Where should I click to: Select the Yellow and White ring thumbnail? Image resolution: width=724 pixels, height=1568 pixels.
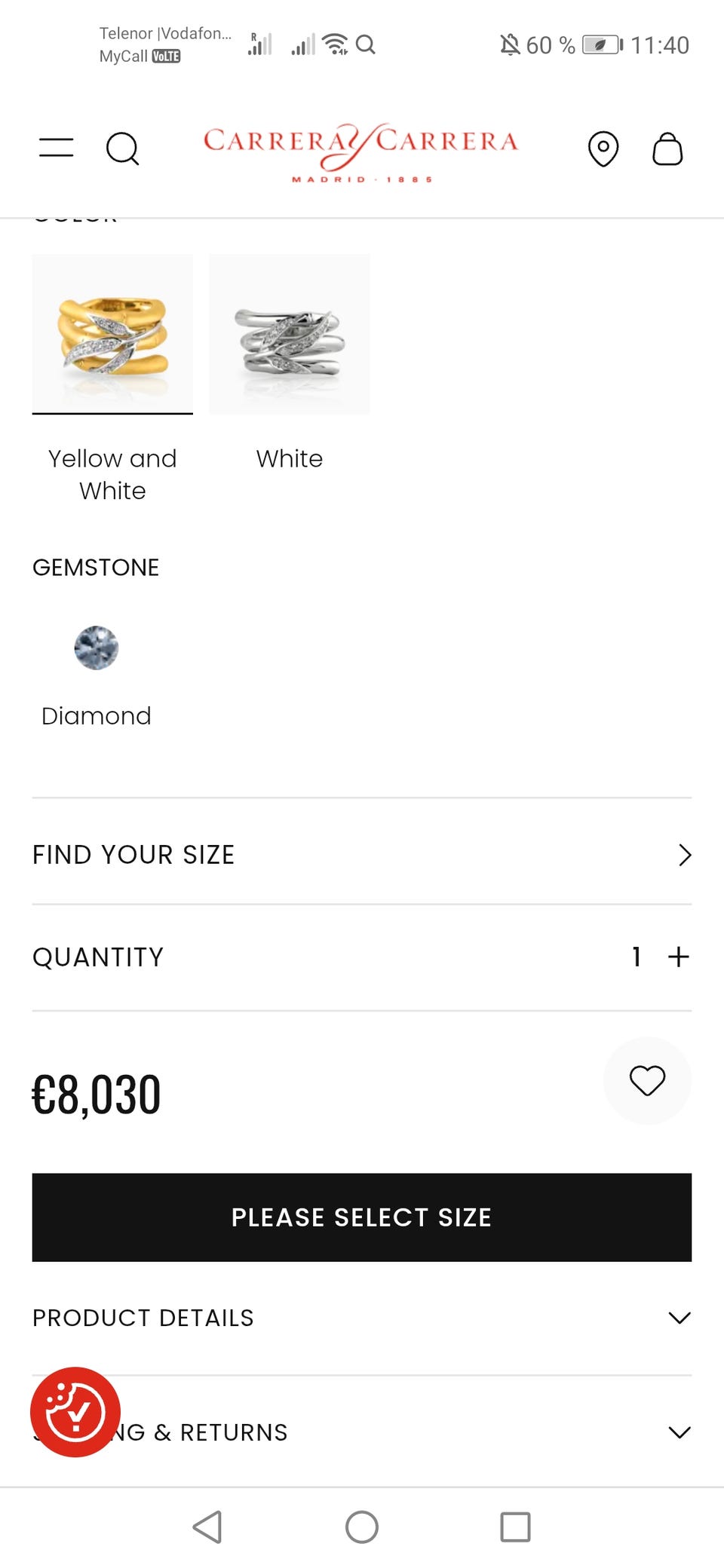click(112, 334)
